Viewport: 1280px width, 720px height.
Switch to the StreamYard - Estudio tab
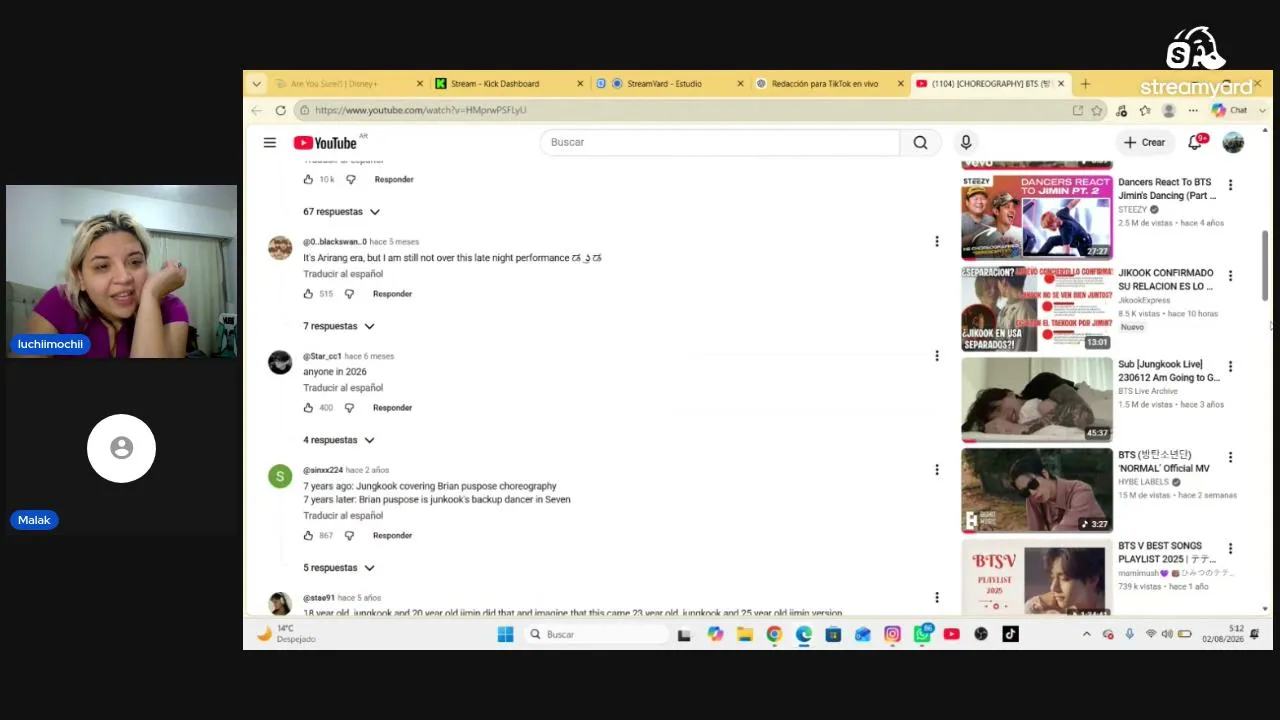668,84
